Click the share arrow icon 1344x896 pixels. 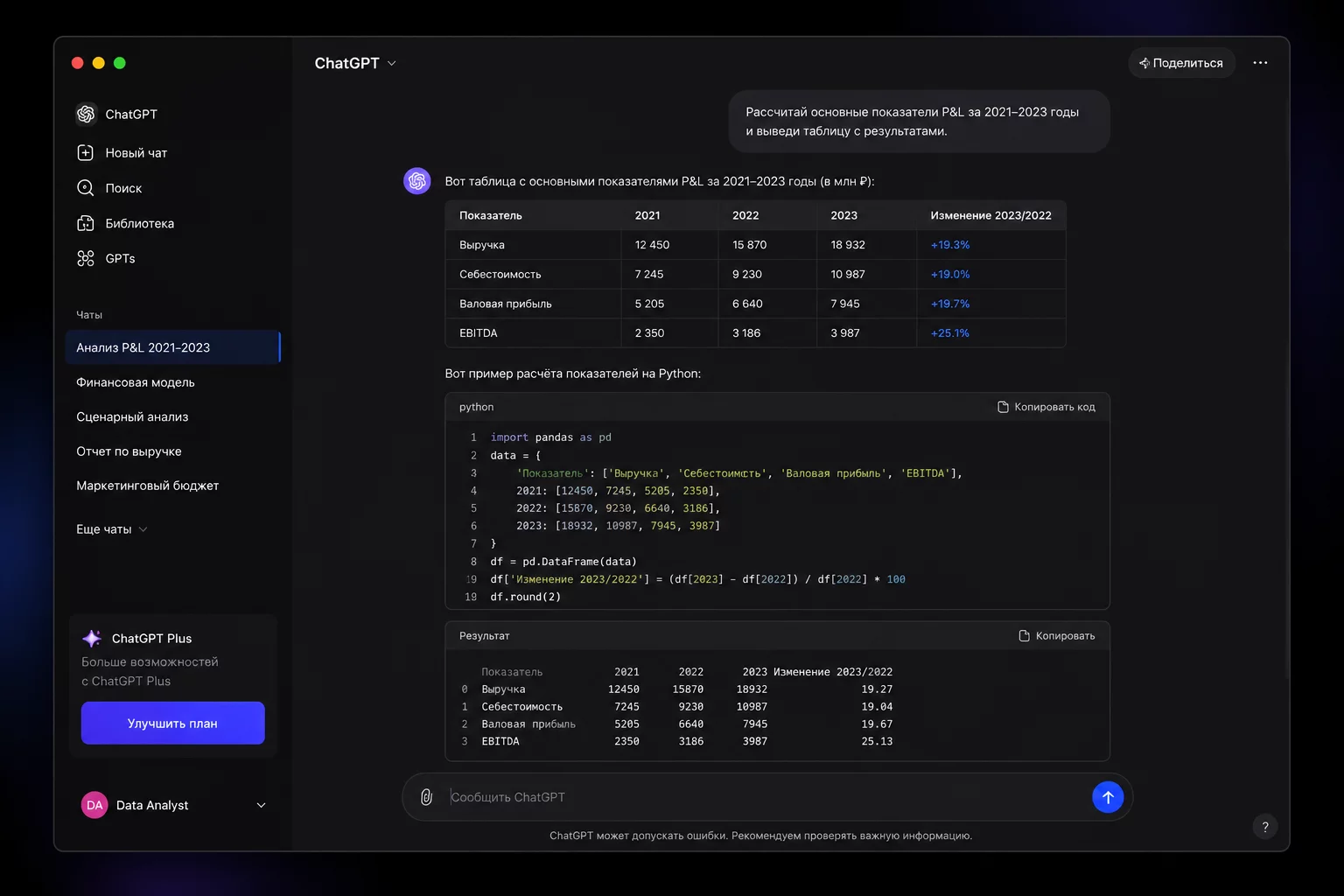point(1144,63)
